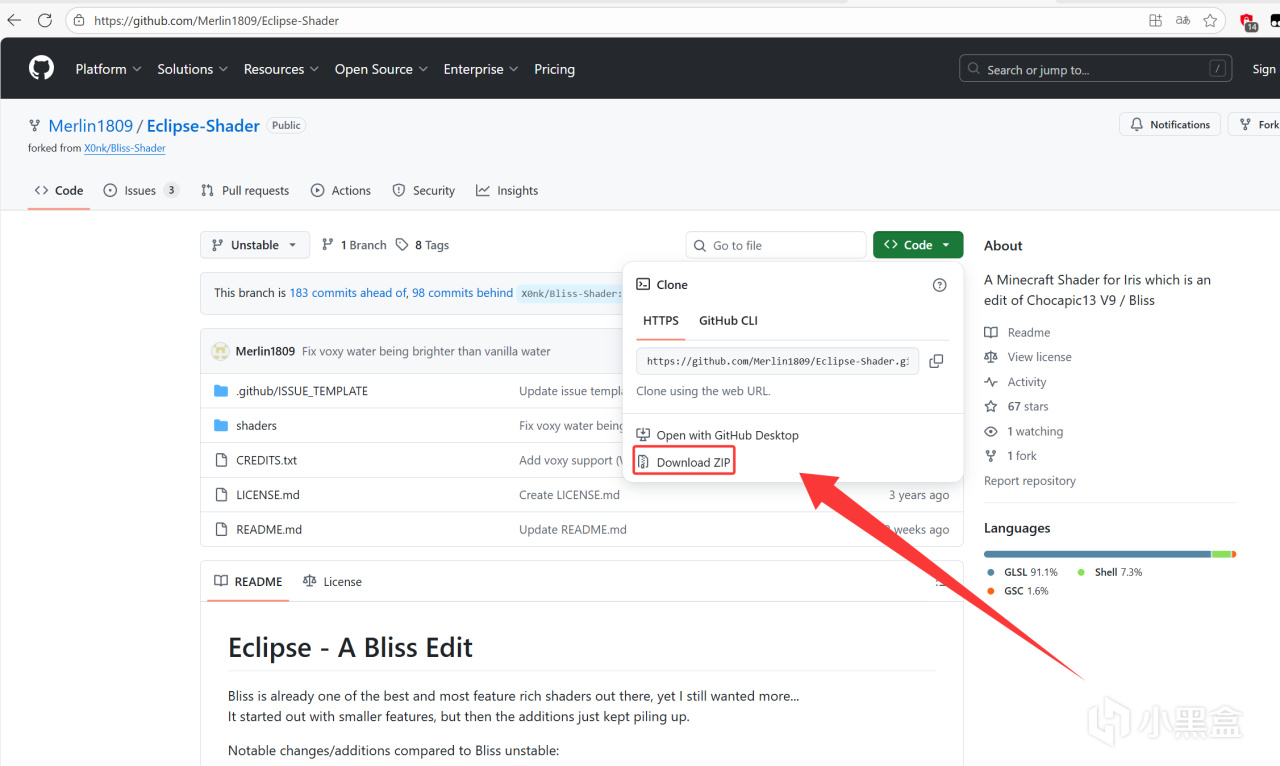Open the .github/ISSUE_TEMPLATE folder
The height and width of the screenshot is (766, 1280).
point(302,391)
